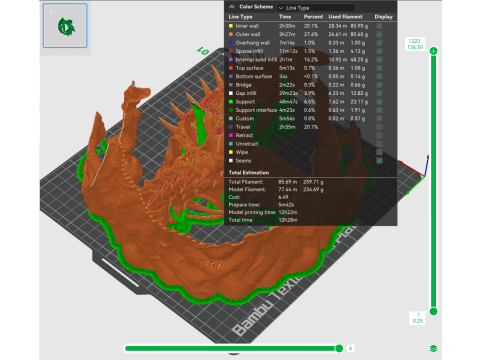Toggle Gap infill display checkbox

pos(379,93)
